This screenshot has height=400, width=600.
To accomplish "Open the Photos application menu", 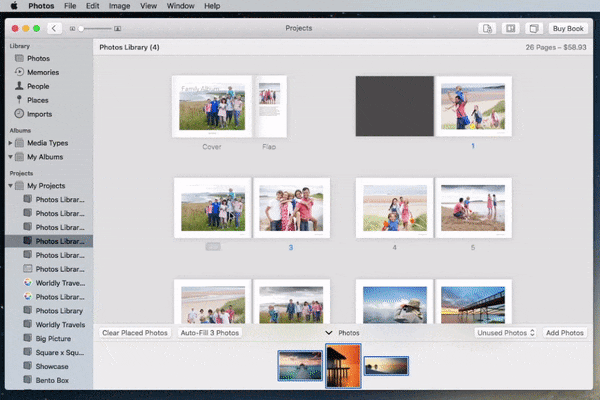I will click(x=41, y=6).
